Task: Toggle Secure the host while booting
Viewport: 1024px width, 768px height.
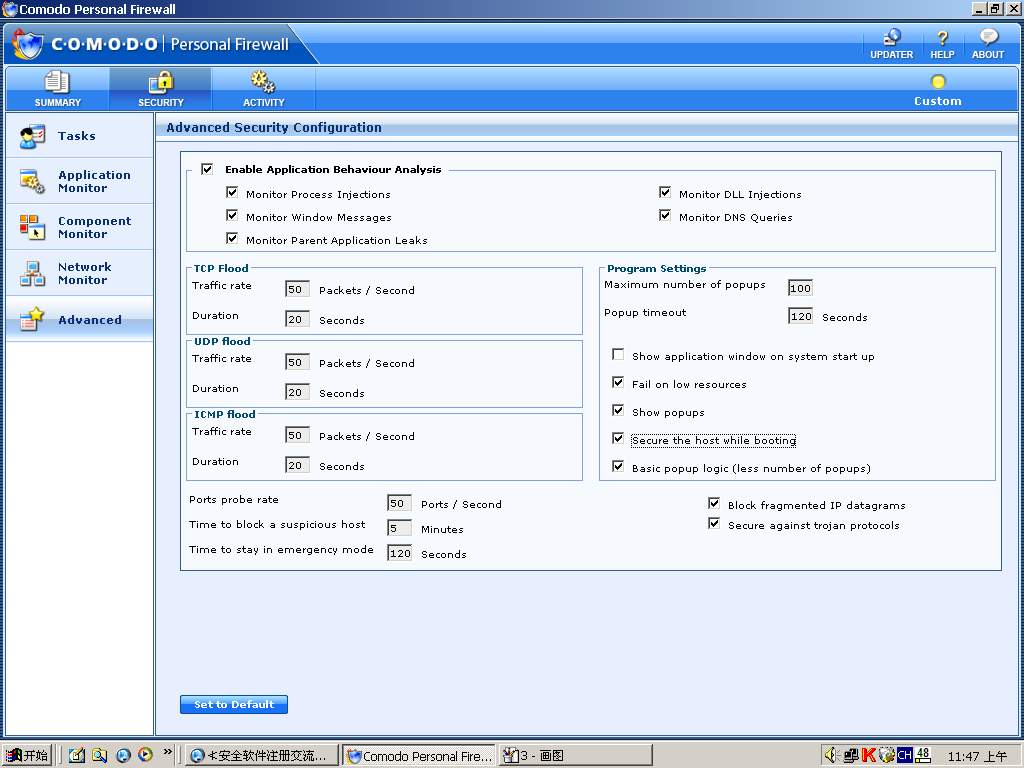Action: (x=618, y=439)
